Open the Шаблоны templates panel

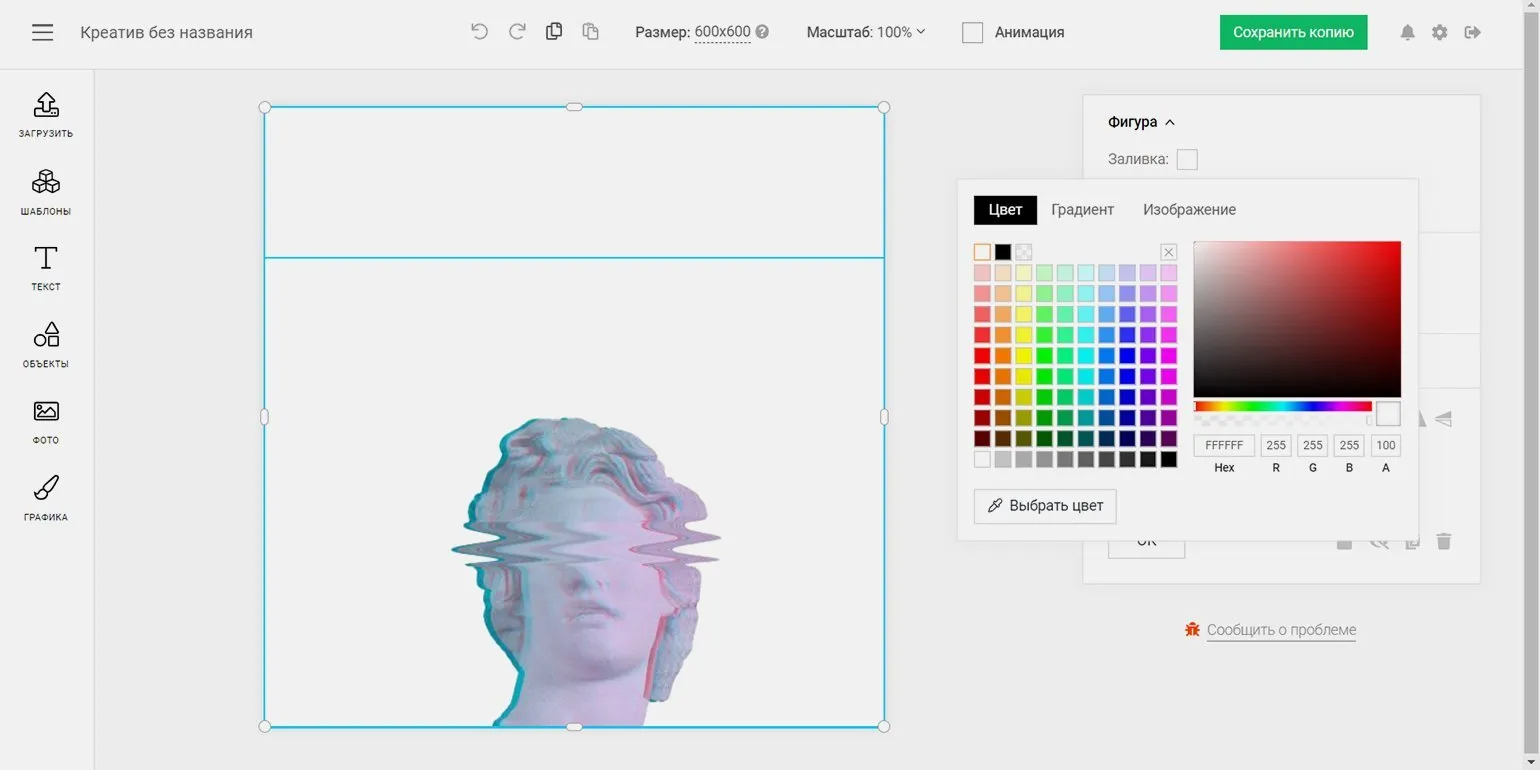tap(46, 192)
